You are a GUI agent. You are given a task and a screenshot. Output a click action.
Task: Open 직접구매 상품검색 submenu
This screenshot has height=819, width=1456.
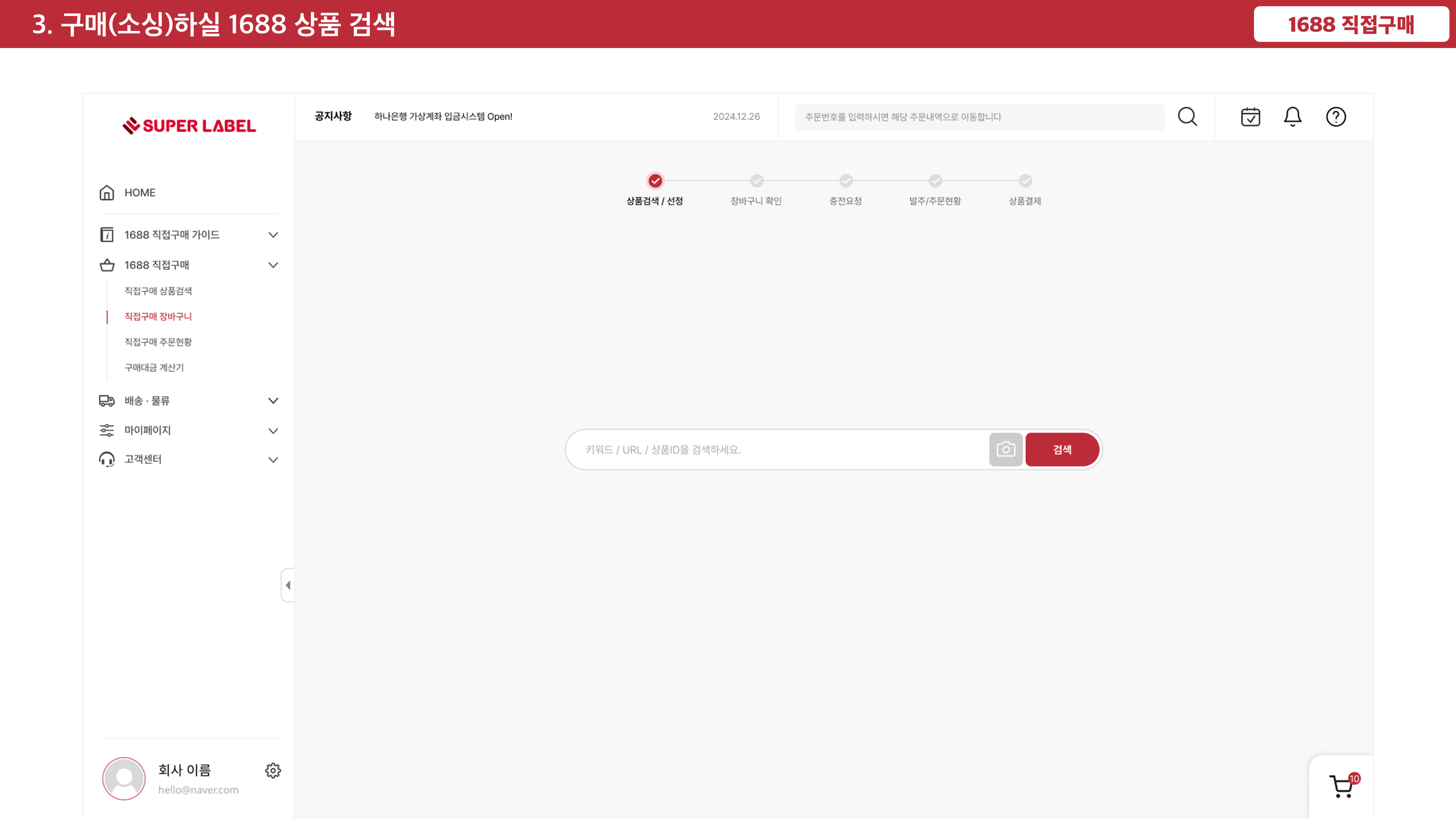click(158, 290)
